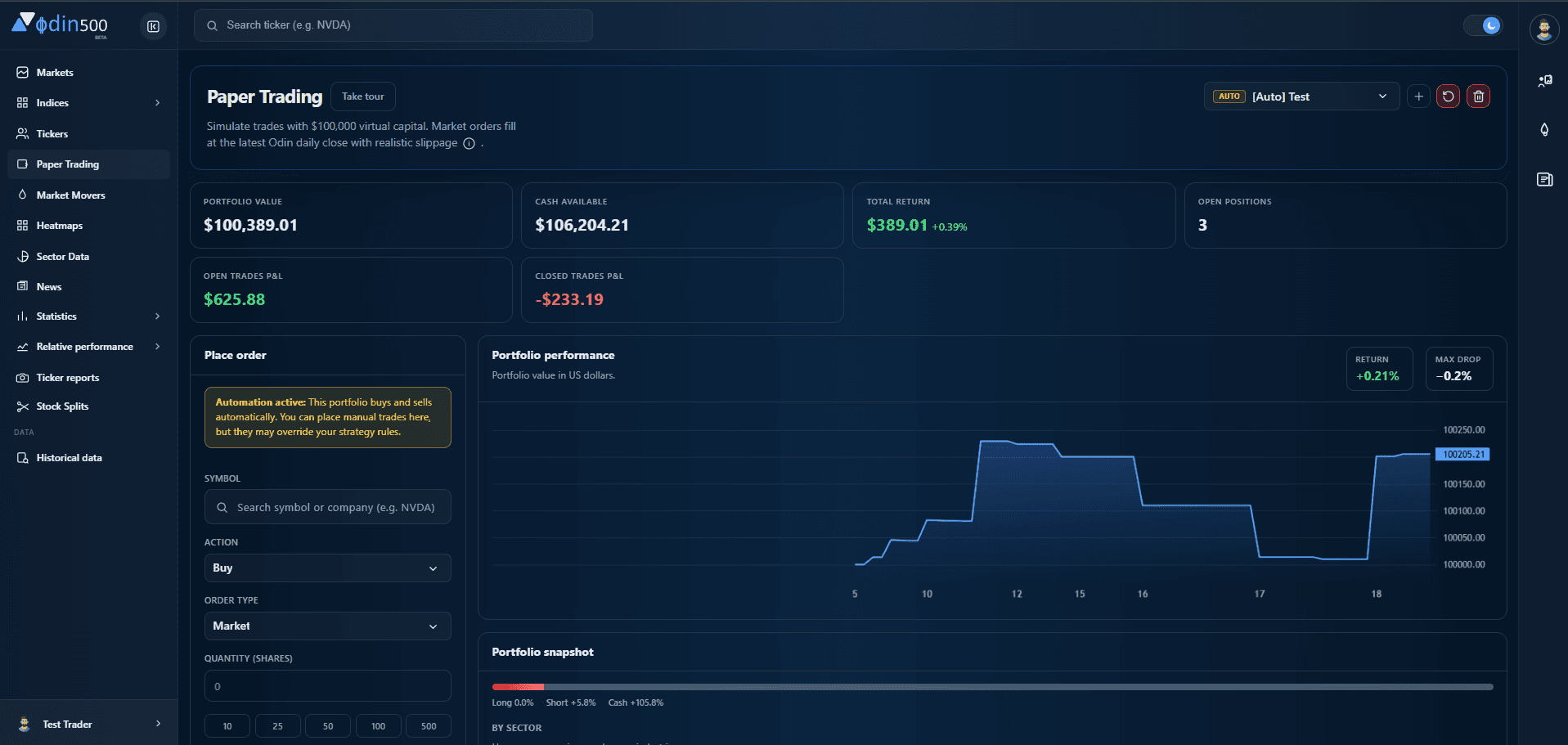This screenshot has height=745, width=1568.
Task: Focus the Quantity (shares) field
Action: pos(327,686)
